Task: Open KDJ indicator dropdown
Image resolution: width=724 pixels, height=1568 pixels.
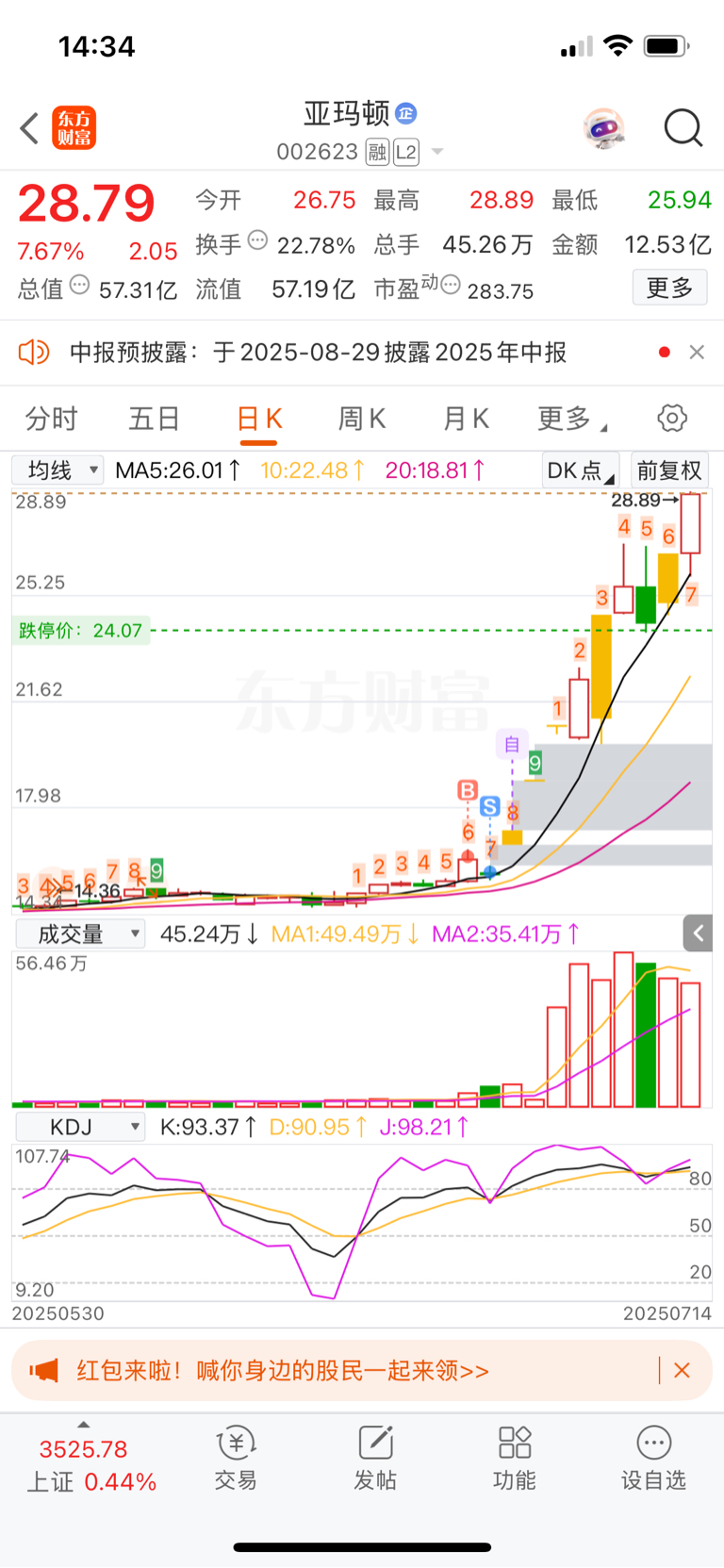Action: point(80,1127)
